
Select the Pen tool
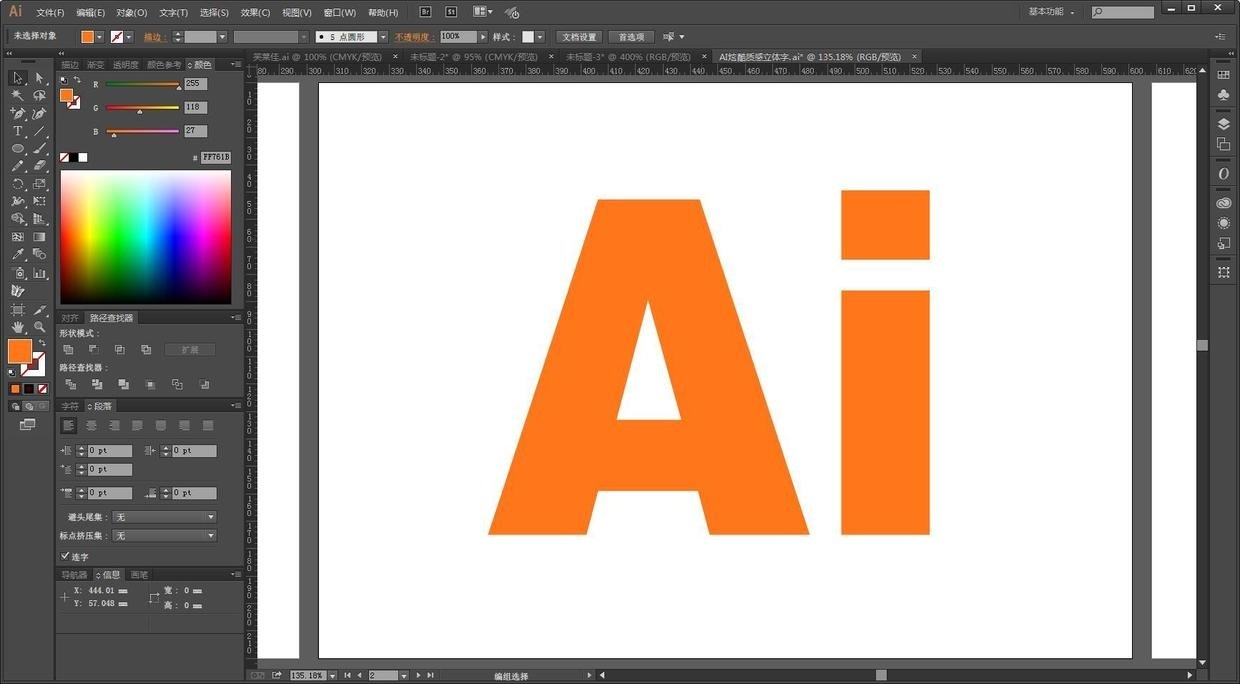click(x=18, y=113)
